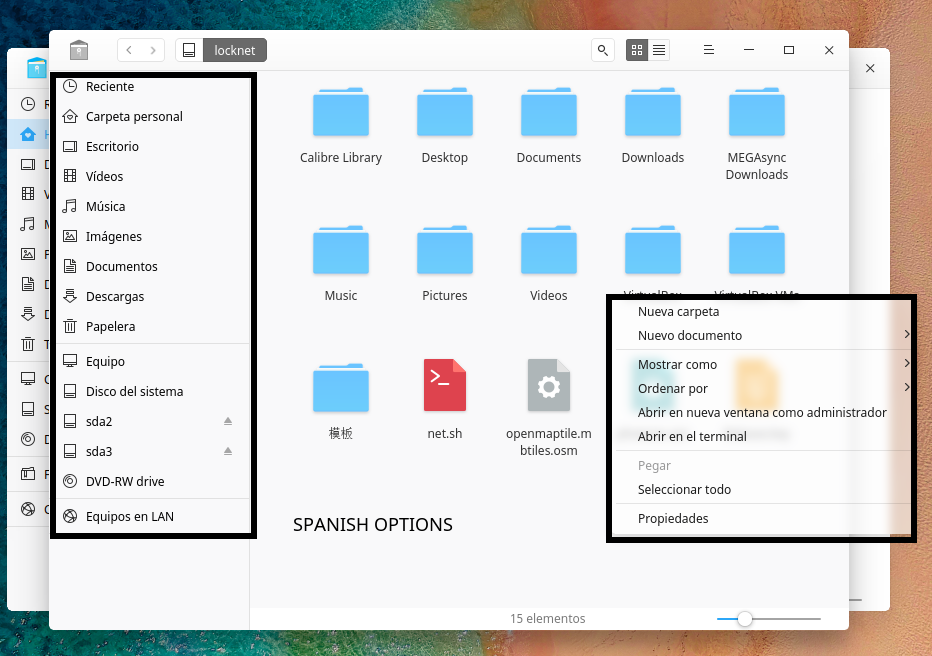Open the hamburger menu
Screen dimensions: 932x656
[709, 51]
